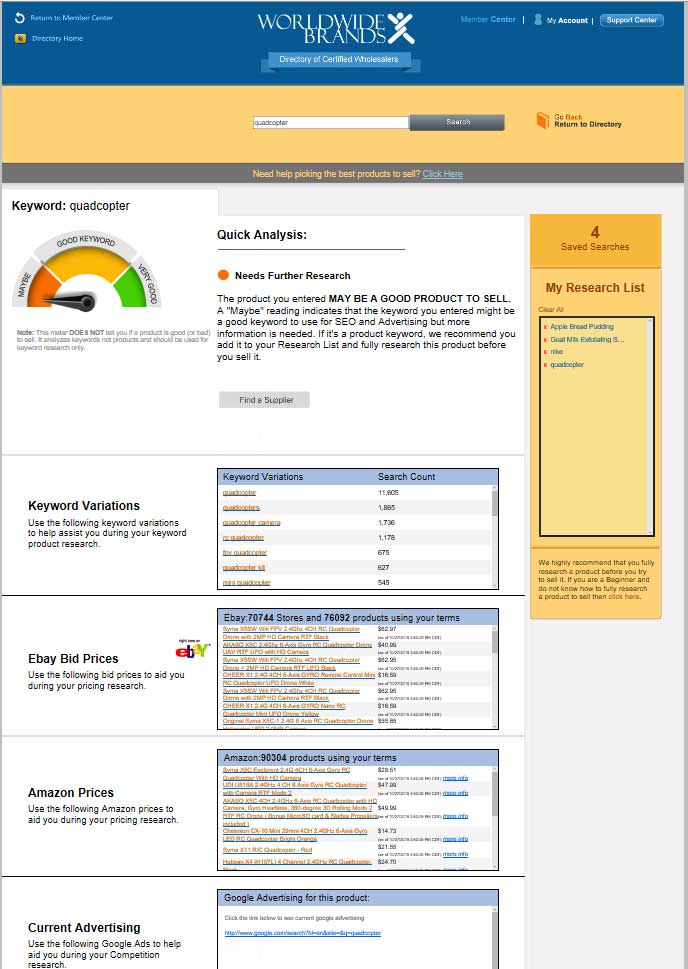688x969 pixels.
Task: Select Goat Milk Exfoliating saved search
Action: [587, 340]
